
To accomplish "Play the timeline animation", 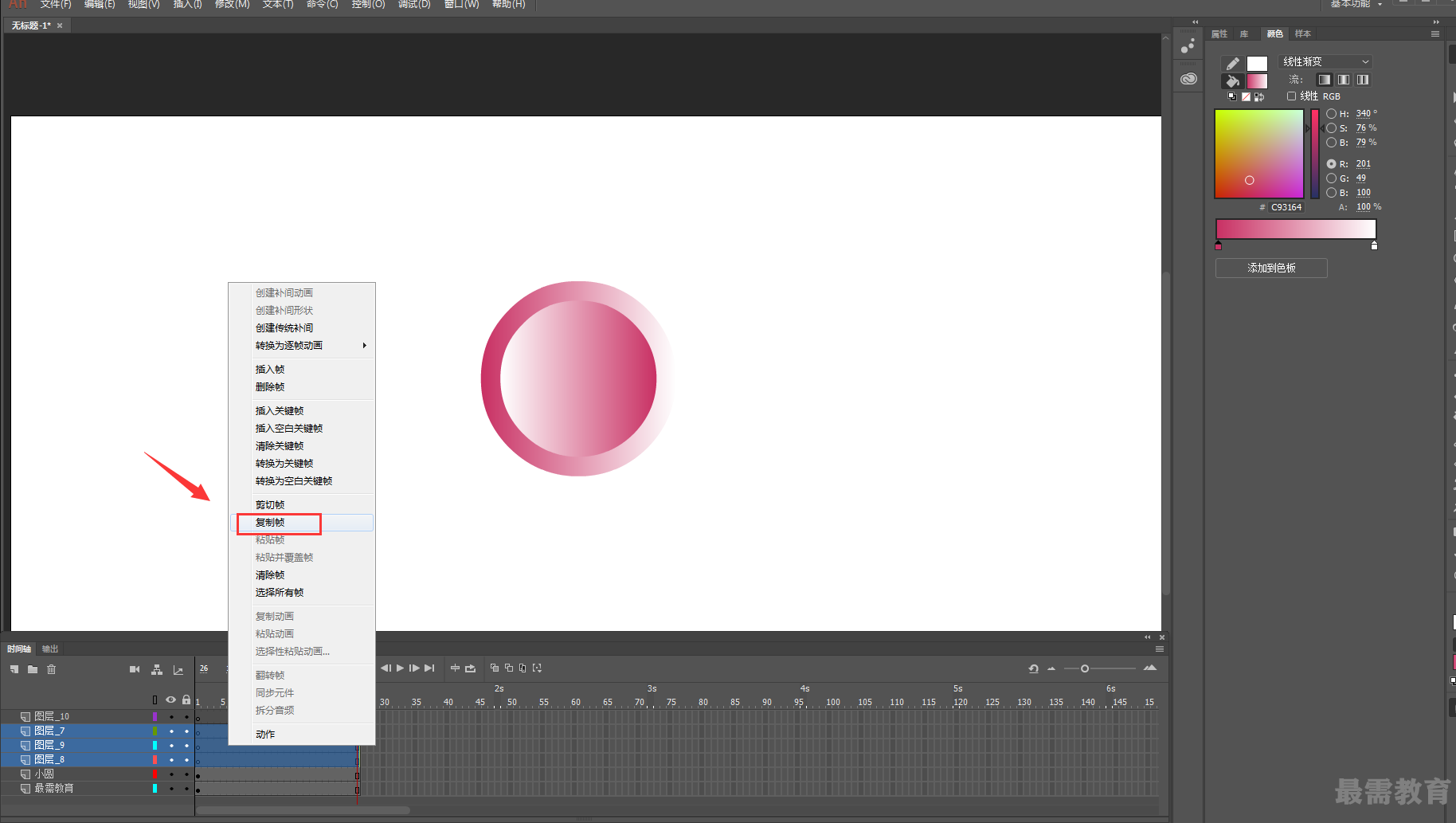I will coord(400,668).
